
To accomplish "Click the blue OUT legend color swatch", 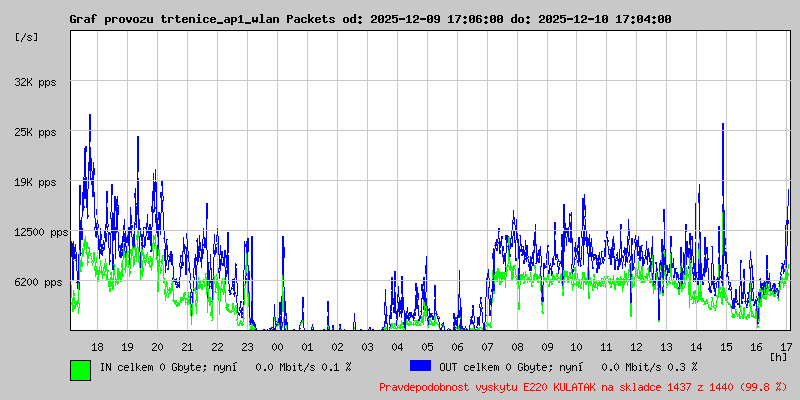I will click(x=420, y=366).
